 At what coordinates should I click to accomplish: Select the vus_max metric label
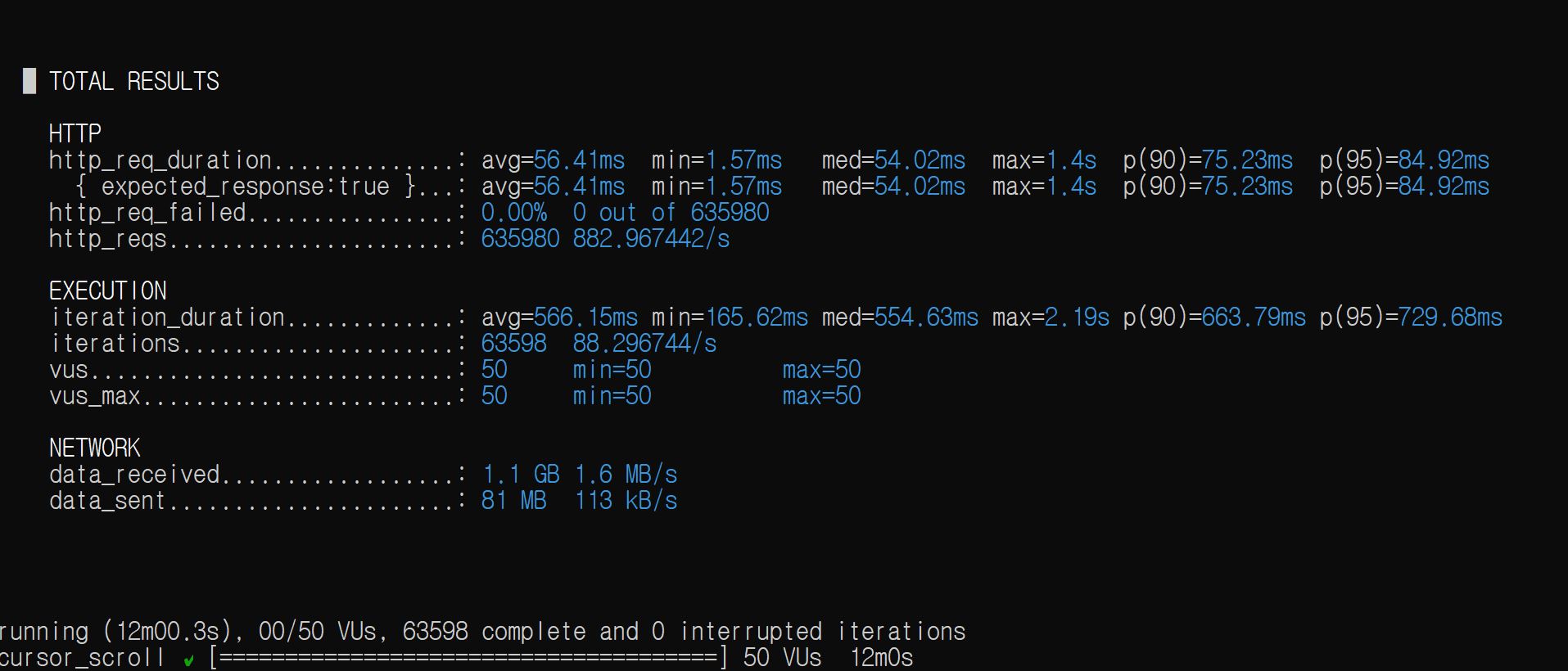(94, 396)
